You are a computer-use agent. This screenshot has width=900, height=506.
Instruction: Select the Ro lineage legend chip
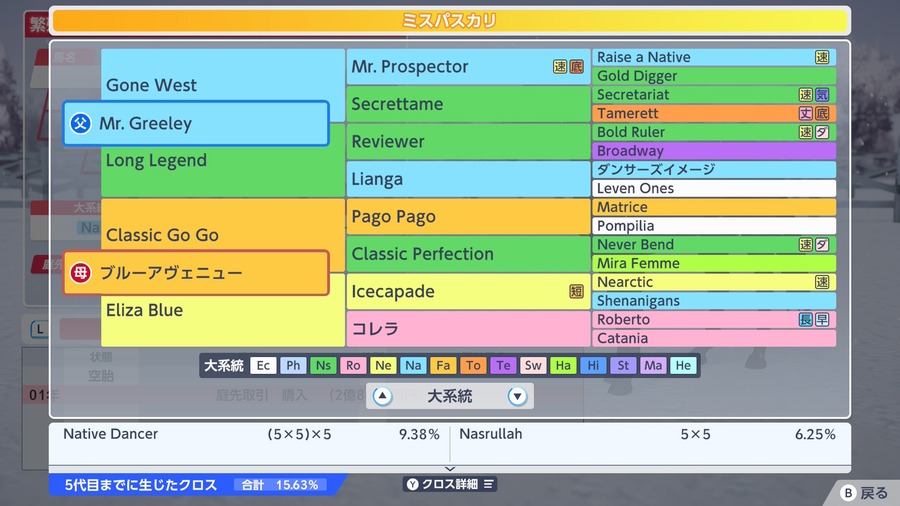(353, 365)
